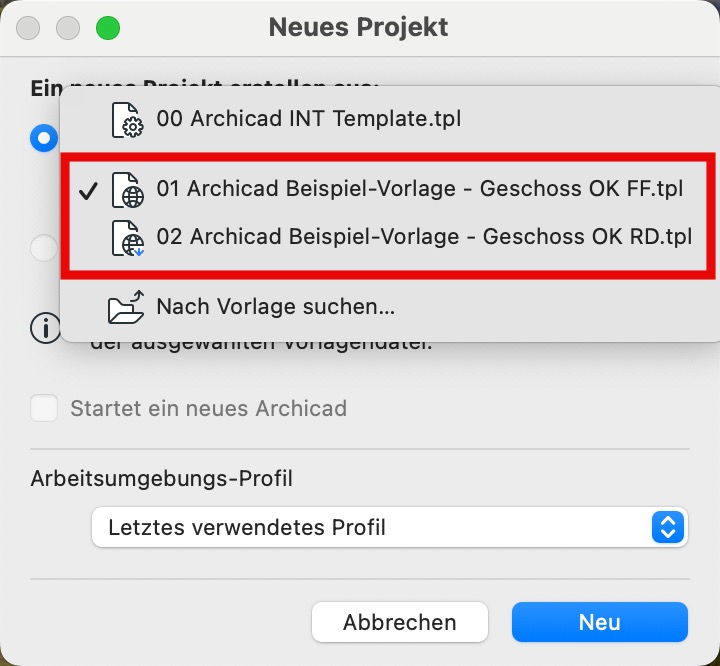Click the checkmark next to template 01
Screen dimensions: 720x666
pos(88,191)
